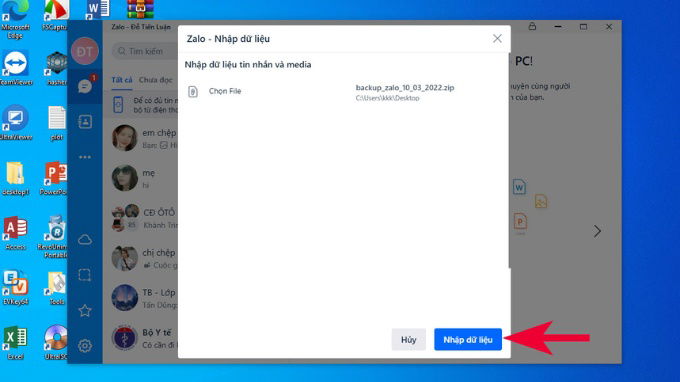This screenshot has height=382, width=680.
Task: Click the Chọn File document icon
Action: (193, 91)
